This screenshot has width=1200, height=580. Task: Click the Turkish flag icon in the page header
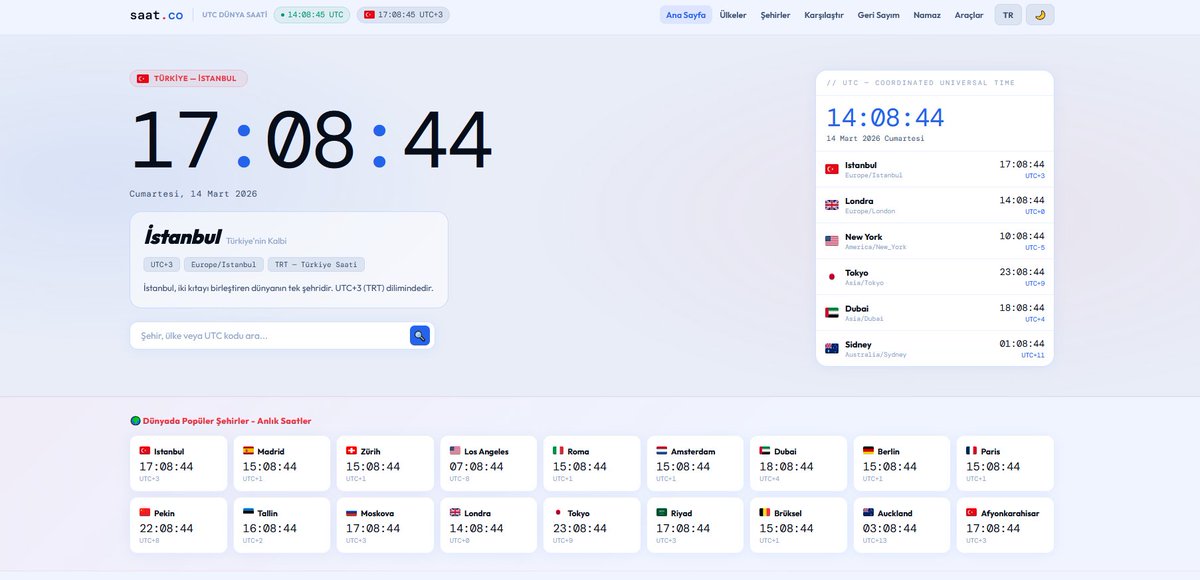[x=369, y=15]
